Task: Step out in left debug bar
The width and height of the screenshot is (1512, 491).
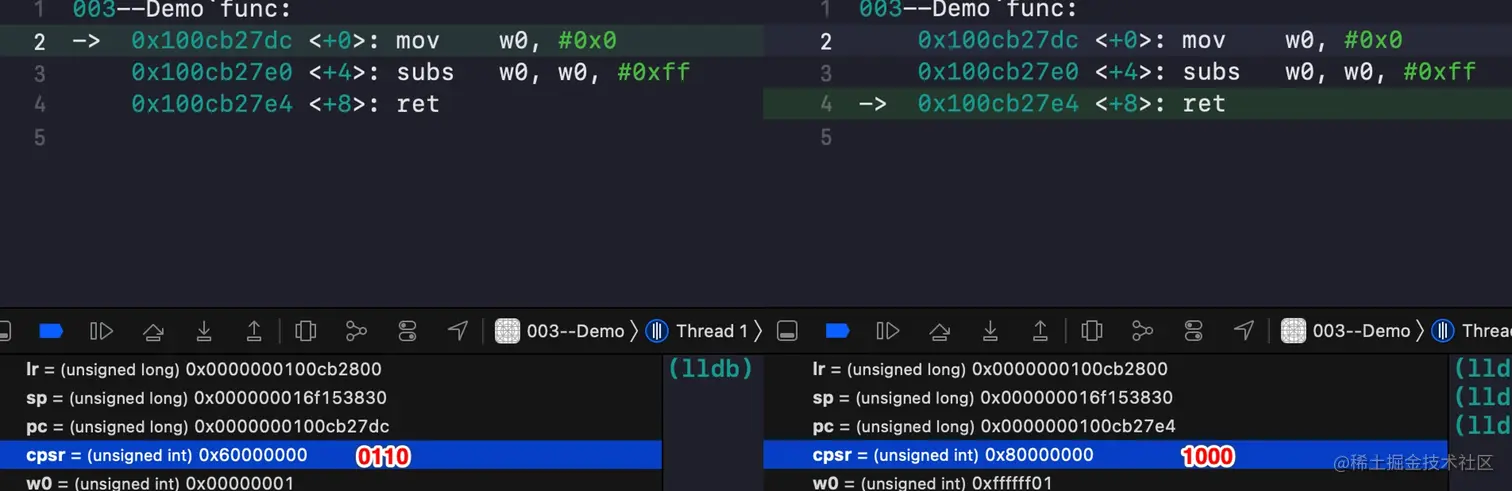Action: (x=254, y=330)
